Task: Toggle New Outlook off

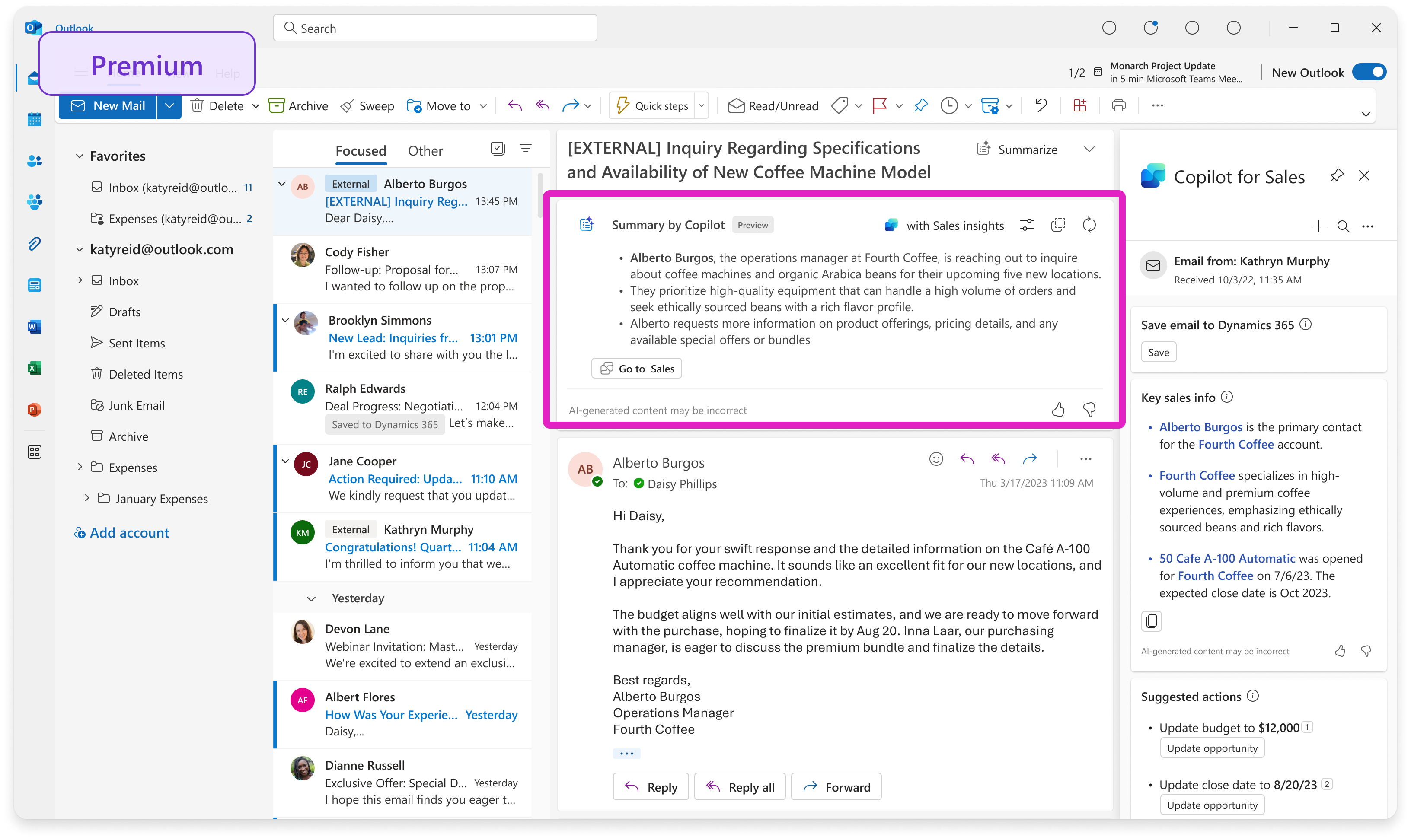Action: 1369,72
